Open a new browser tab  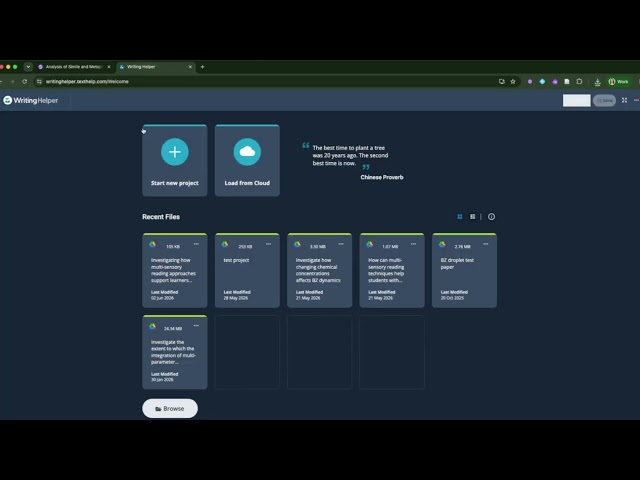202,67
